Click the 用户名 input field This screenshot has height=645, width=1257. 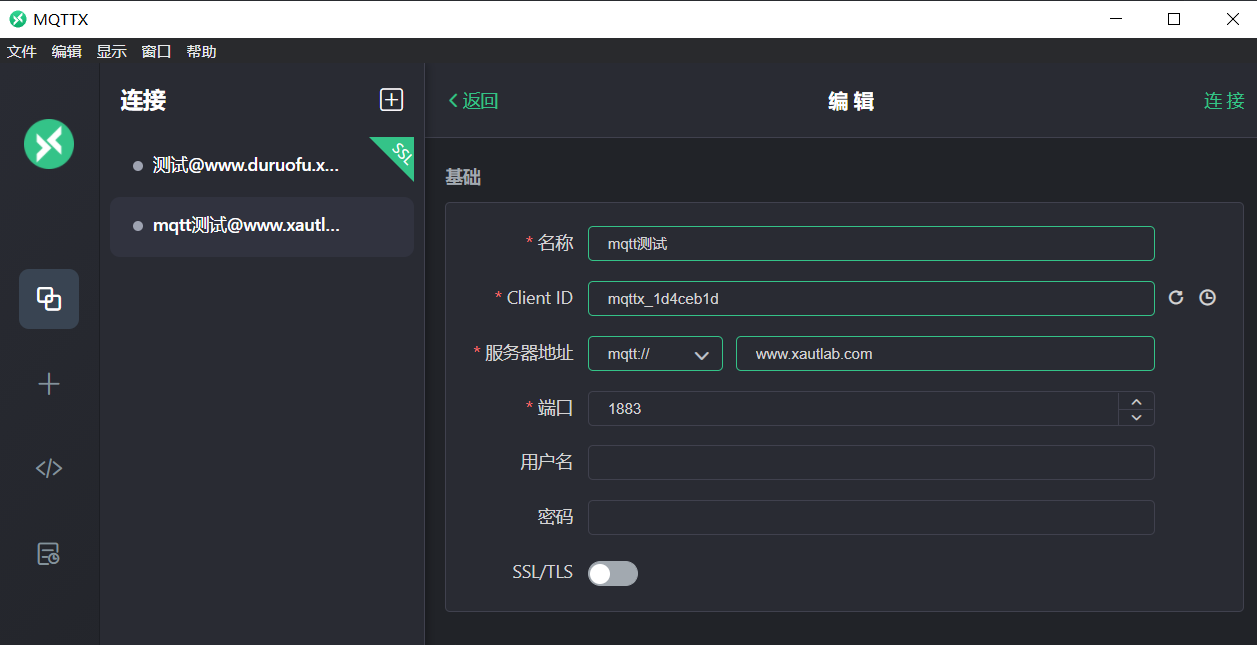click(870, 463)
